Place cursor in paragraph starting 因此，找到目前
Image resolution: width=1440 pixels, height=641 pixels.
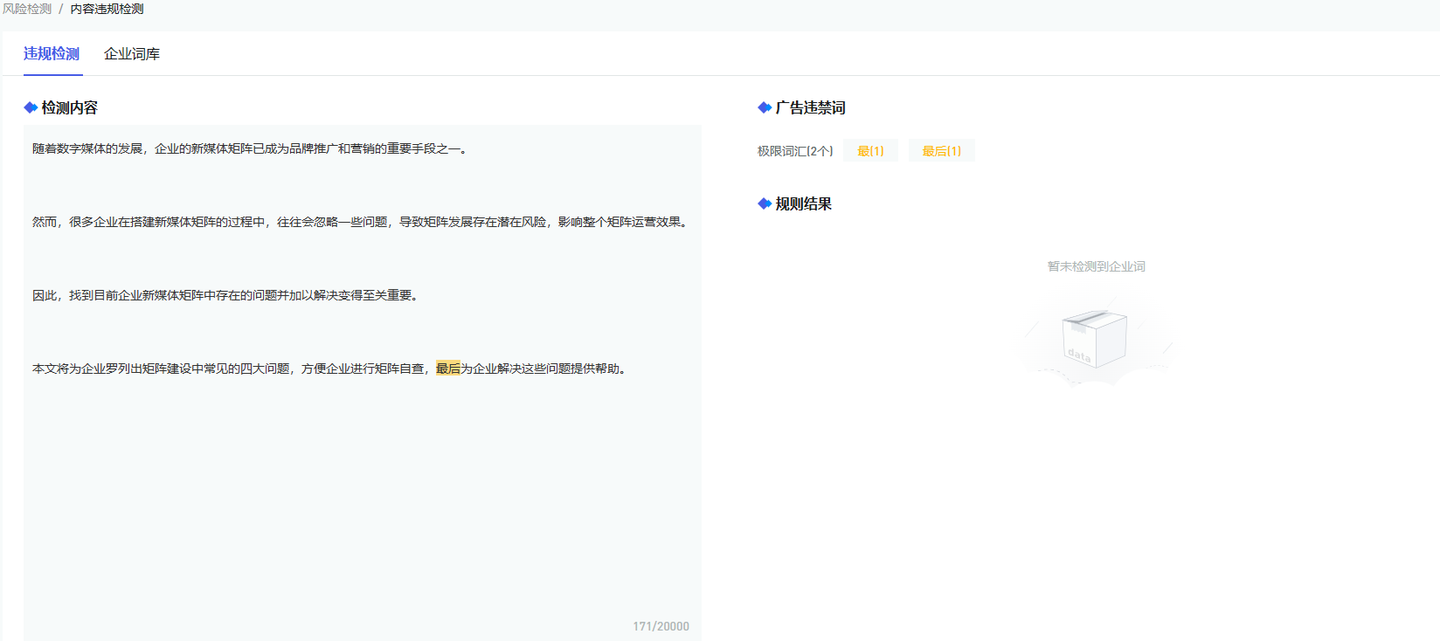click(224, 295)
